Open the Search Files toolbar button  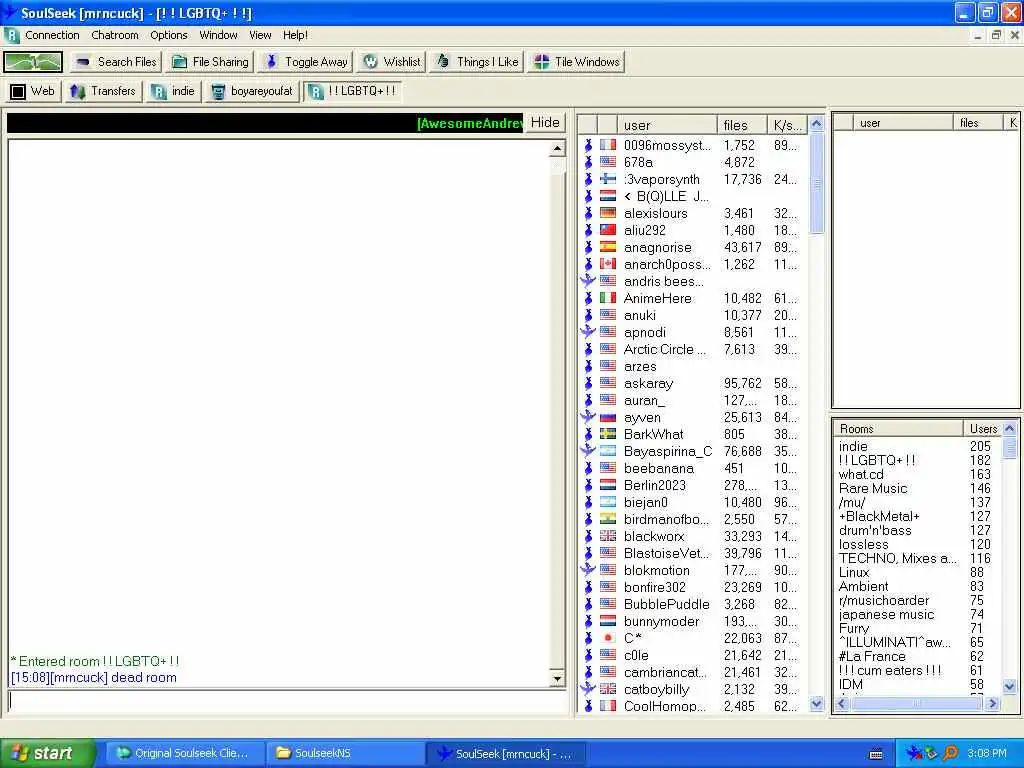click(x=116, y=62)
